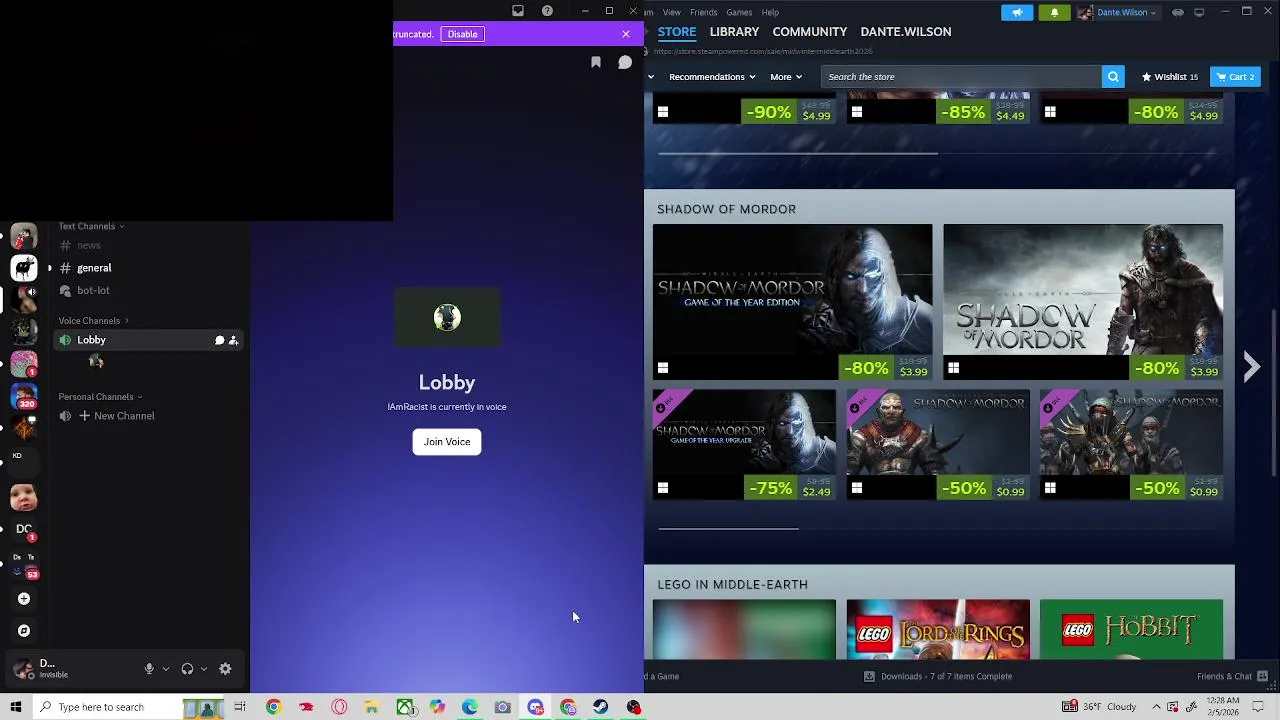The width and height of the screenshot is (1280, 720).
Task: Click the top carousel scroll indicator bar
Action: coord(797,153)
